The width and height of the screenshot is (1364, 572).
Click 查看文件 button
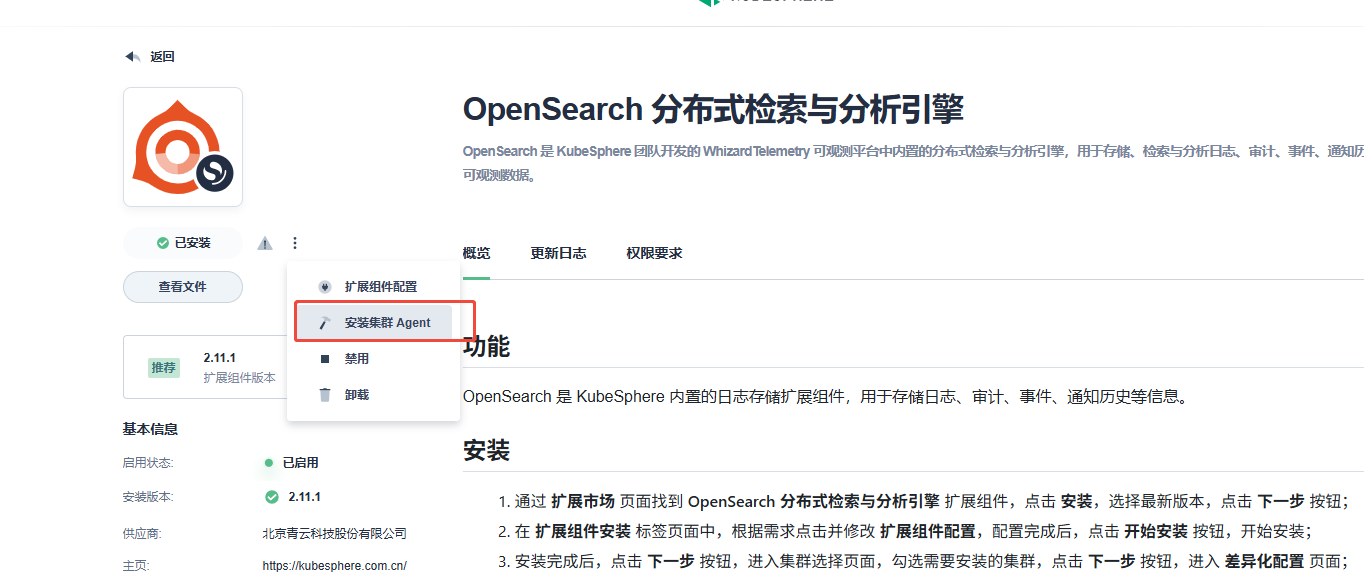pyautogui.click(x=183, y=287)
